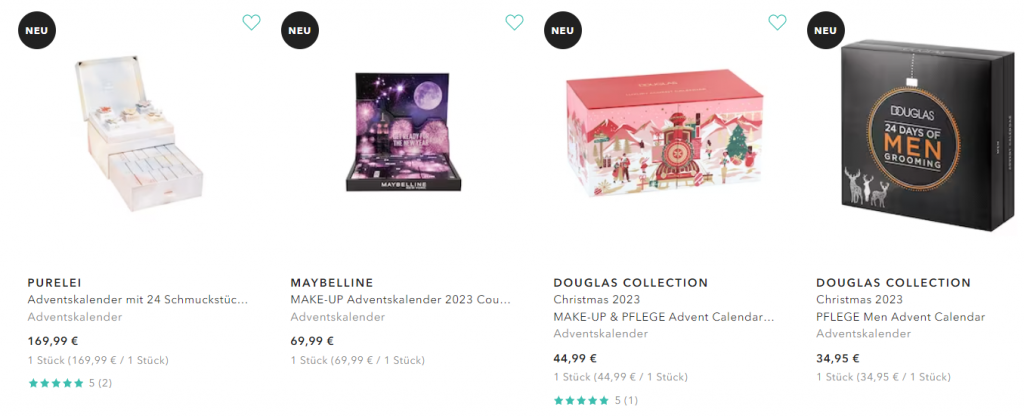Click NEU badge on Purelei product
The height and width of the screenshot is (416, 1024).
(x=37, y=30)
